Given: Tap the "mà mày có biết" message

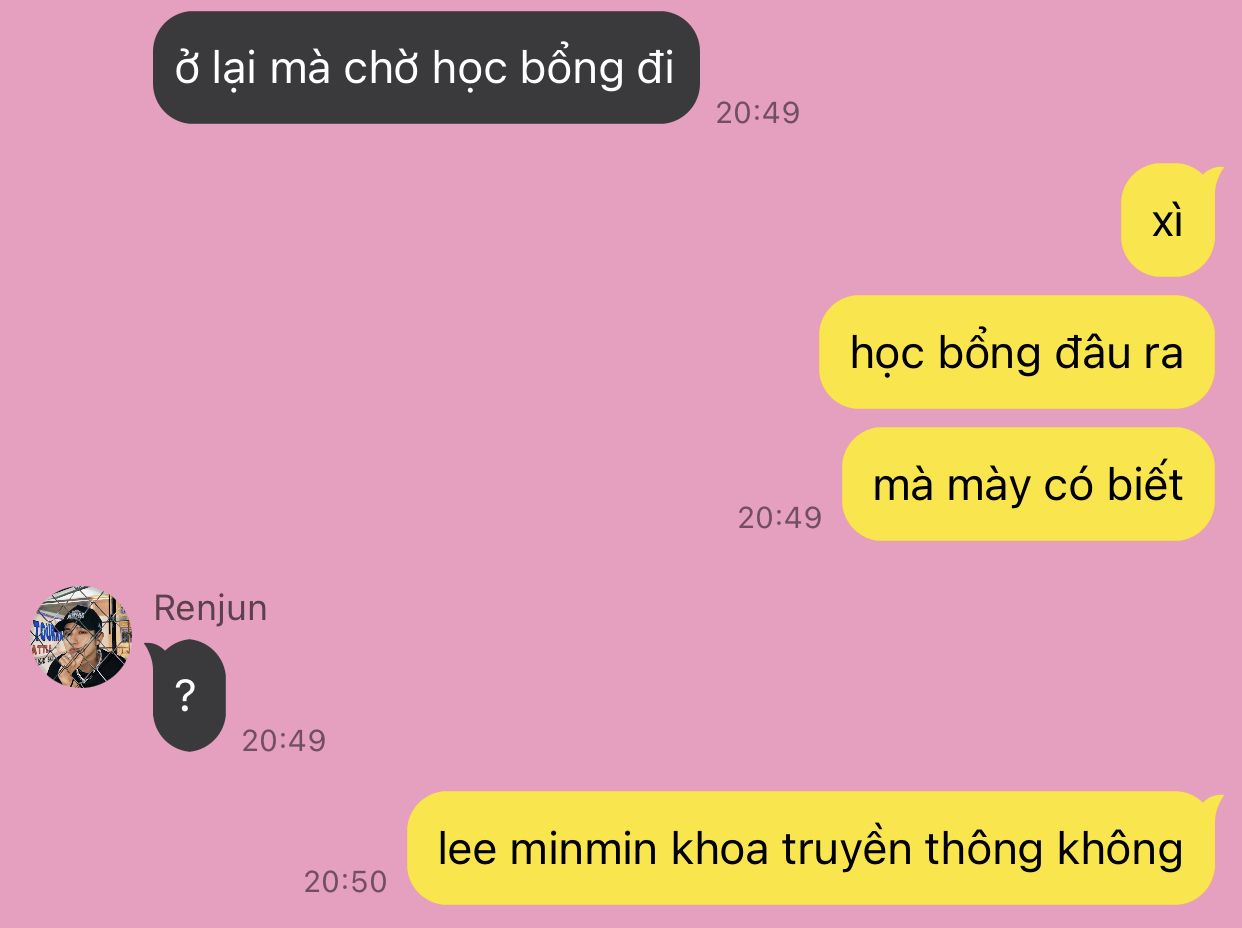Looking at the screenshot, I should click(x=1028, y=484).
